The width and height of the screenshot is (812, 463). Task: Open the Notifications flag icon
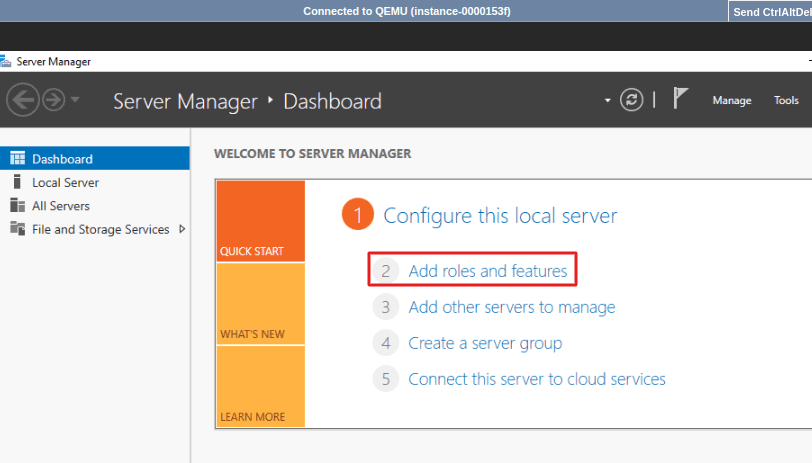click(x=680, y=98)
